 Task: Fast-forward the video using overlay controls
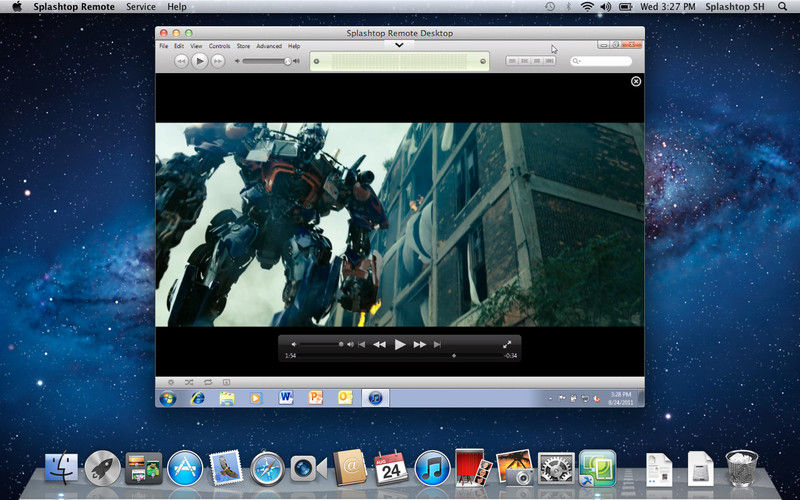(420, 345)
